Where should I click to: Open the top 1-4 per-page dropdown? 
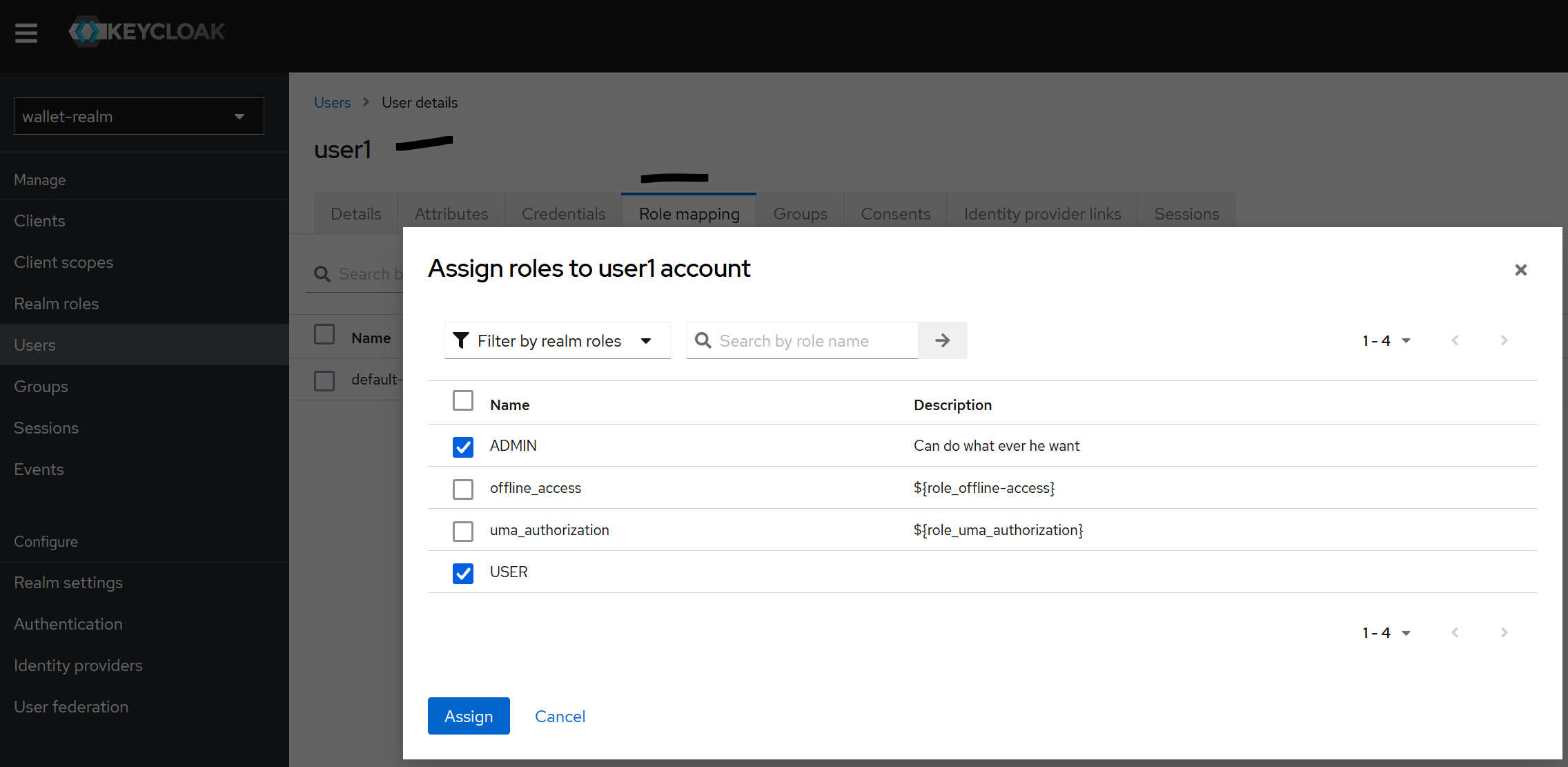[x=1386, y=340]
